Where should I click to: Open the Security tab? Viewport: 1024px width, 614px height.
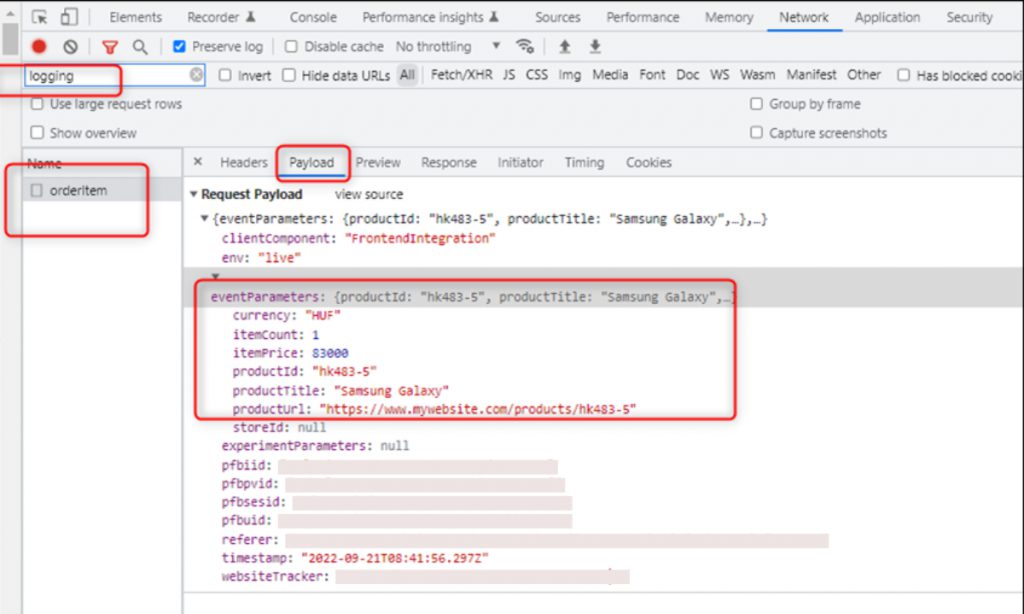click(x=969, y=17)
